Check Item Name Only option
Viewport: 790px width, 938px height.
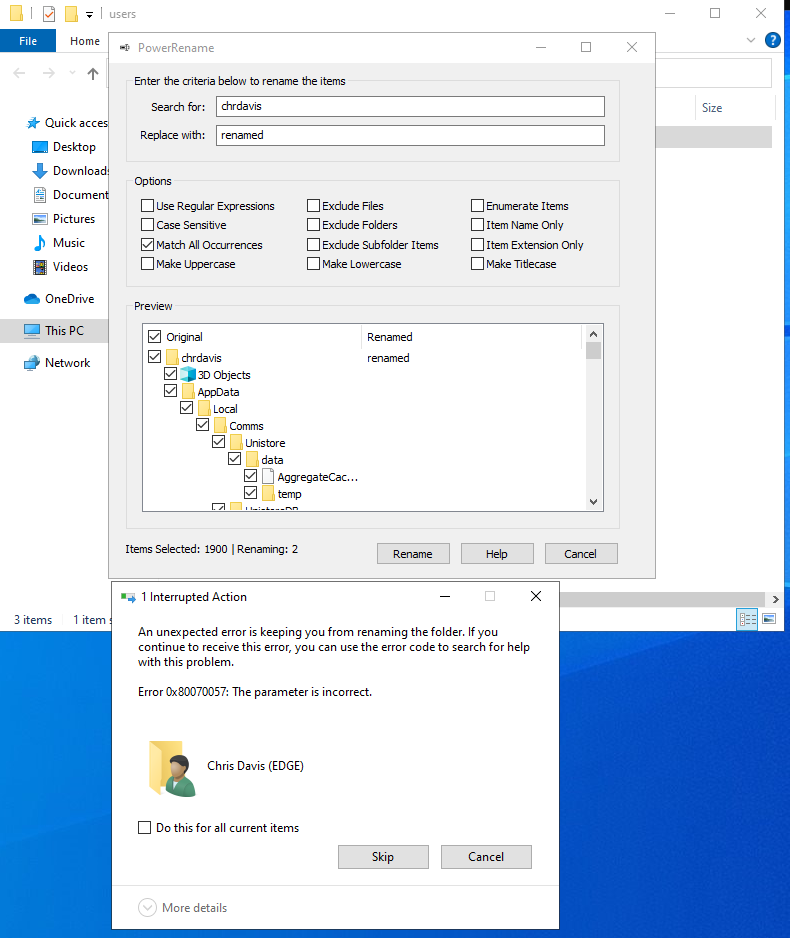tap(477, 225)
